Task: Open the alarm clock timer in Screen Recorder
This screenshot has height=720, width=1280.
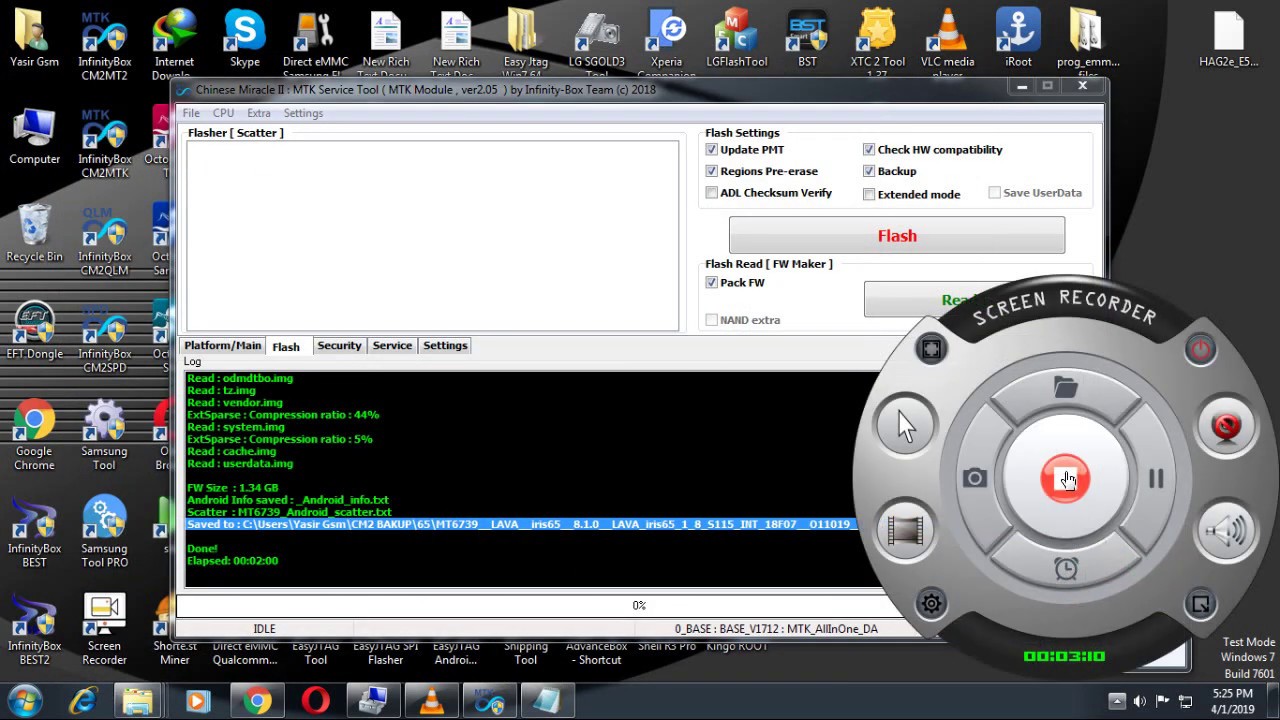Action: [1066, 569]
